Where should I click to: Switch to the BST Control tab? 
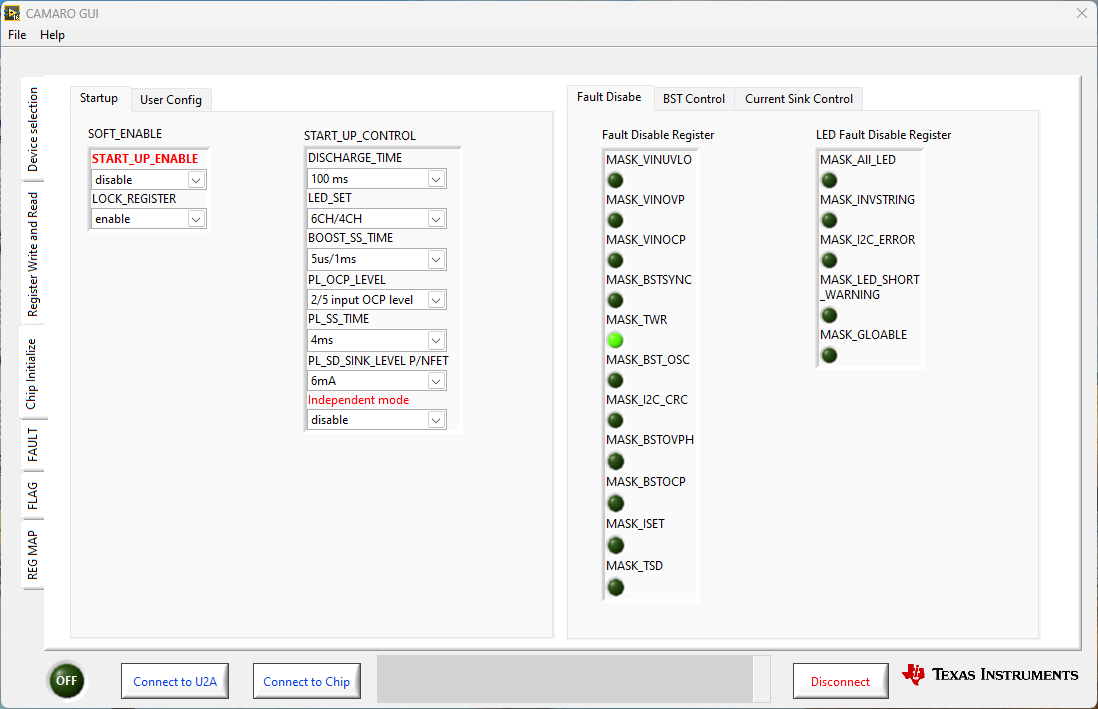[693, 99]
